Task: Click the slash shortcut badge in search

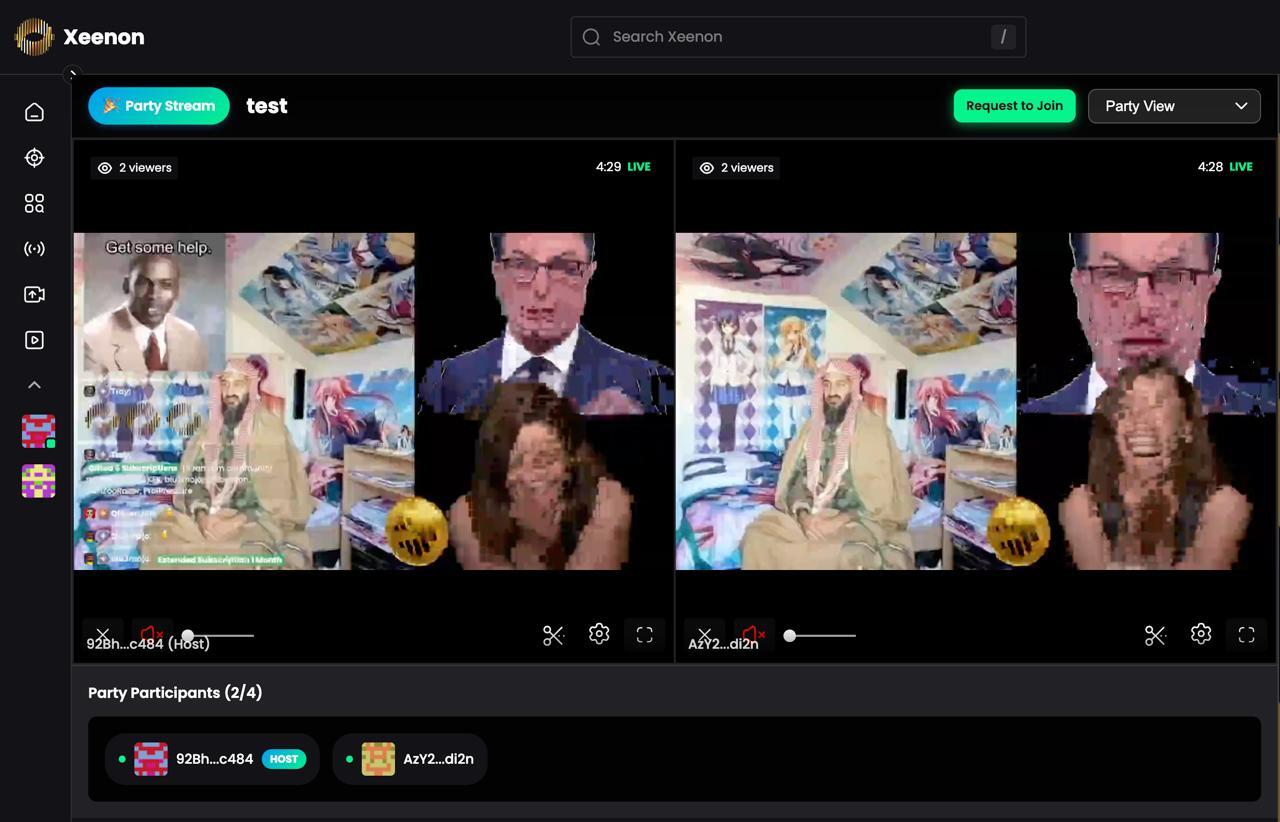Action: (x=1003, y=37)
